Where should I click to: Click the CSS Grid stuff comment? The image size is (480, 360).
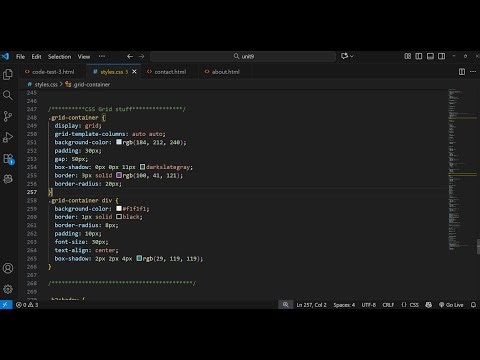tap(117, 109)
